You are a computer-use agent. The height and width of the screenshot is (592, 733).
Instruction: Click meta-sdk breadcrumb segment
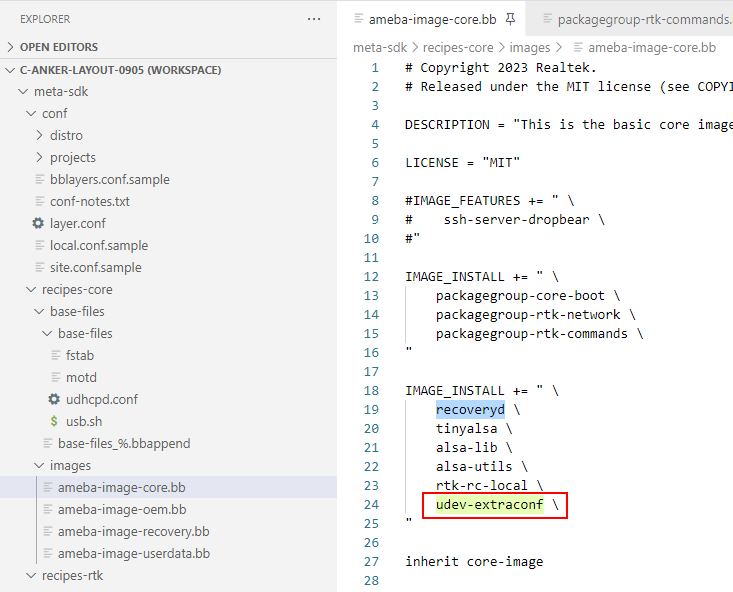tap(381, 47)
